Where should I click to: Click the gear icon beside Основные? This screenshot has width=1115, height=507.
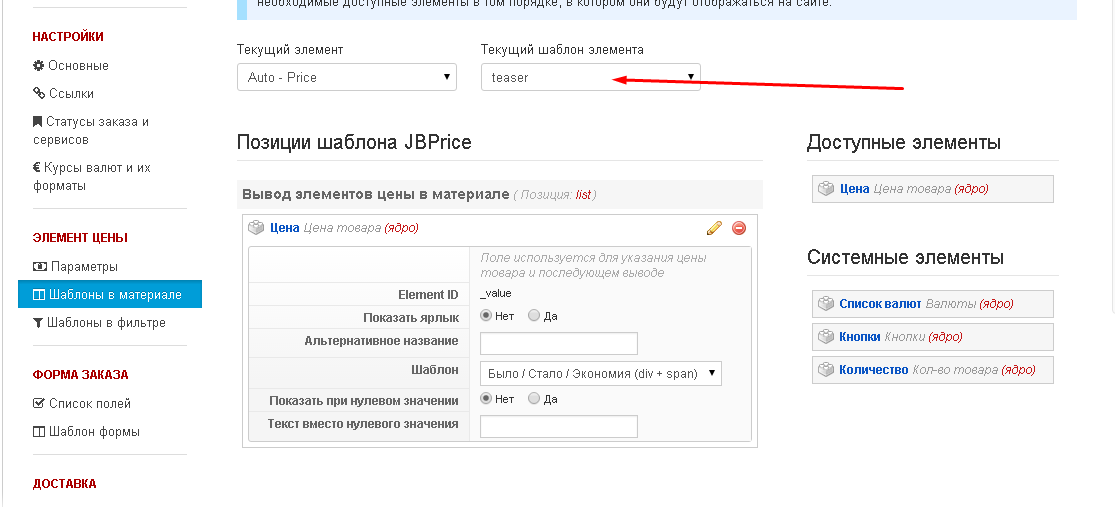tap(39, 66)
